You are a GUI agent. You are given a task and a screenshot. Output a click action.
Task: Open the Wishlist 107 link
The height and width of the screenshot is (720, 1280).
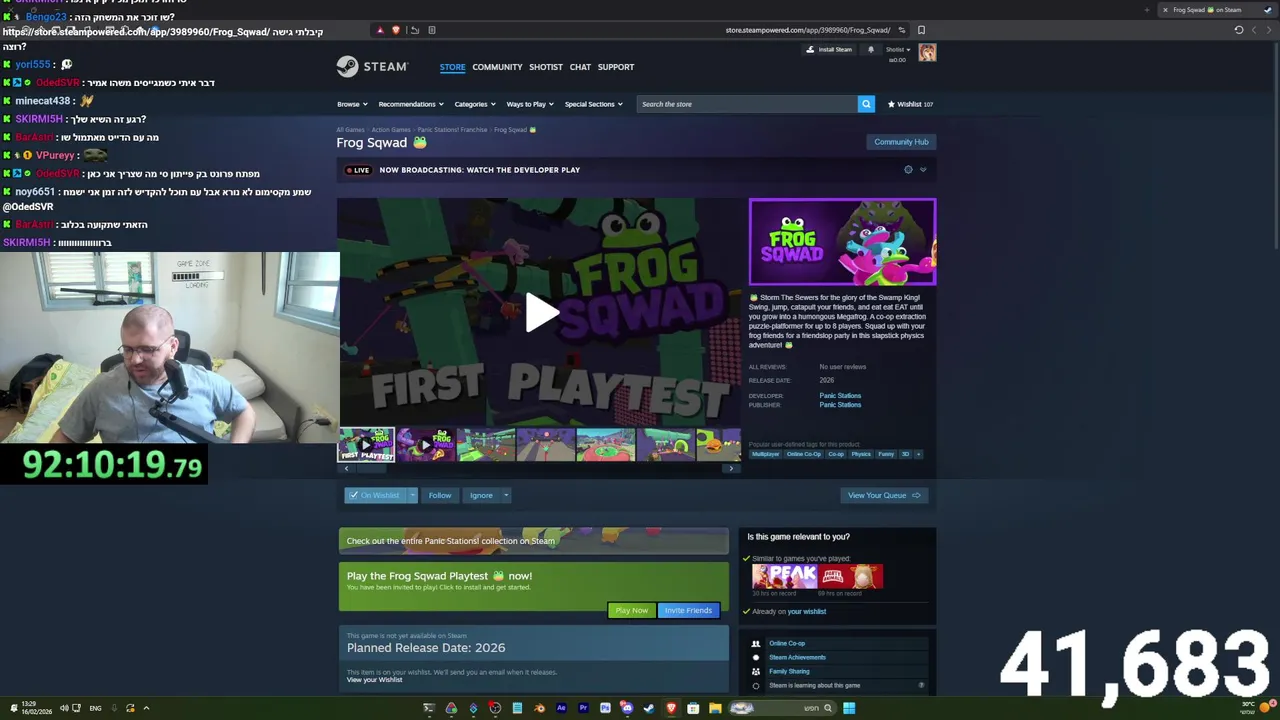tap(910, 104)
